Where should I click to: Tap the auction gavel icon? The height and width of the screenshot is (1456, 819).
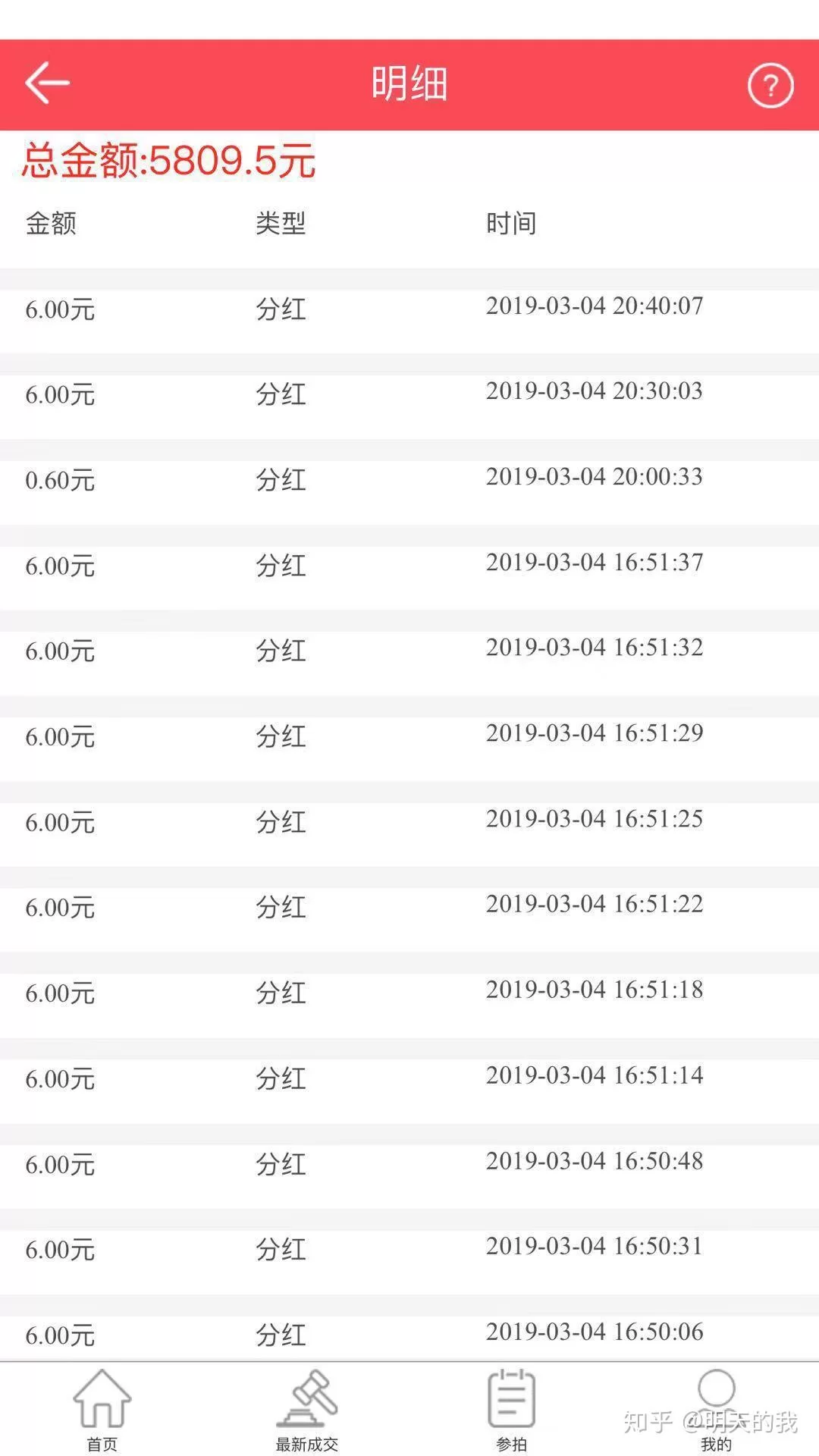pyautogui.click(x=307, y=1398)
